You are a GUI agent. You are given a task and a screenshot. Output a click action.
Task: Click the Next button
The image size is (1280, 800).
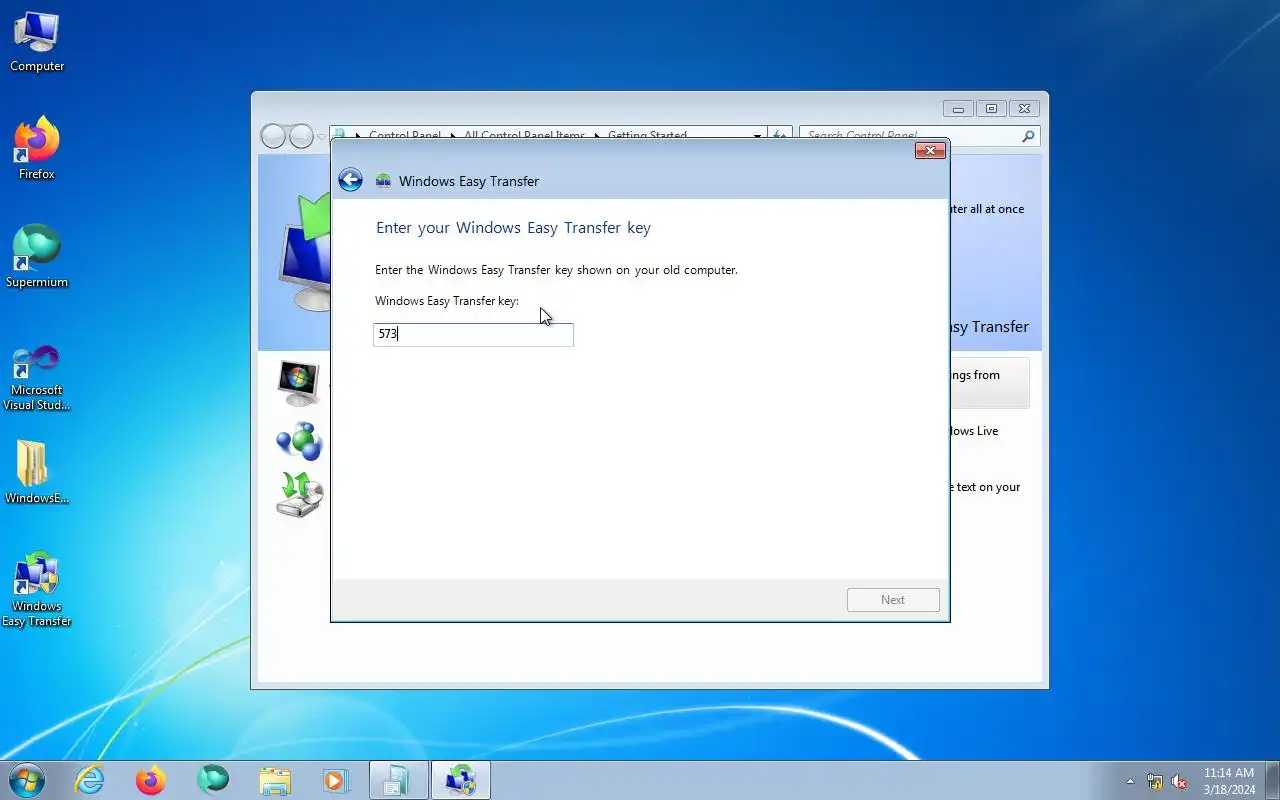893,600
